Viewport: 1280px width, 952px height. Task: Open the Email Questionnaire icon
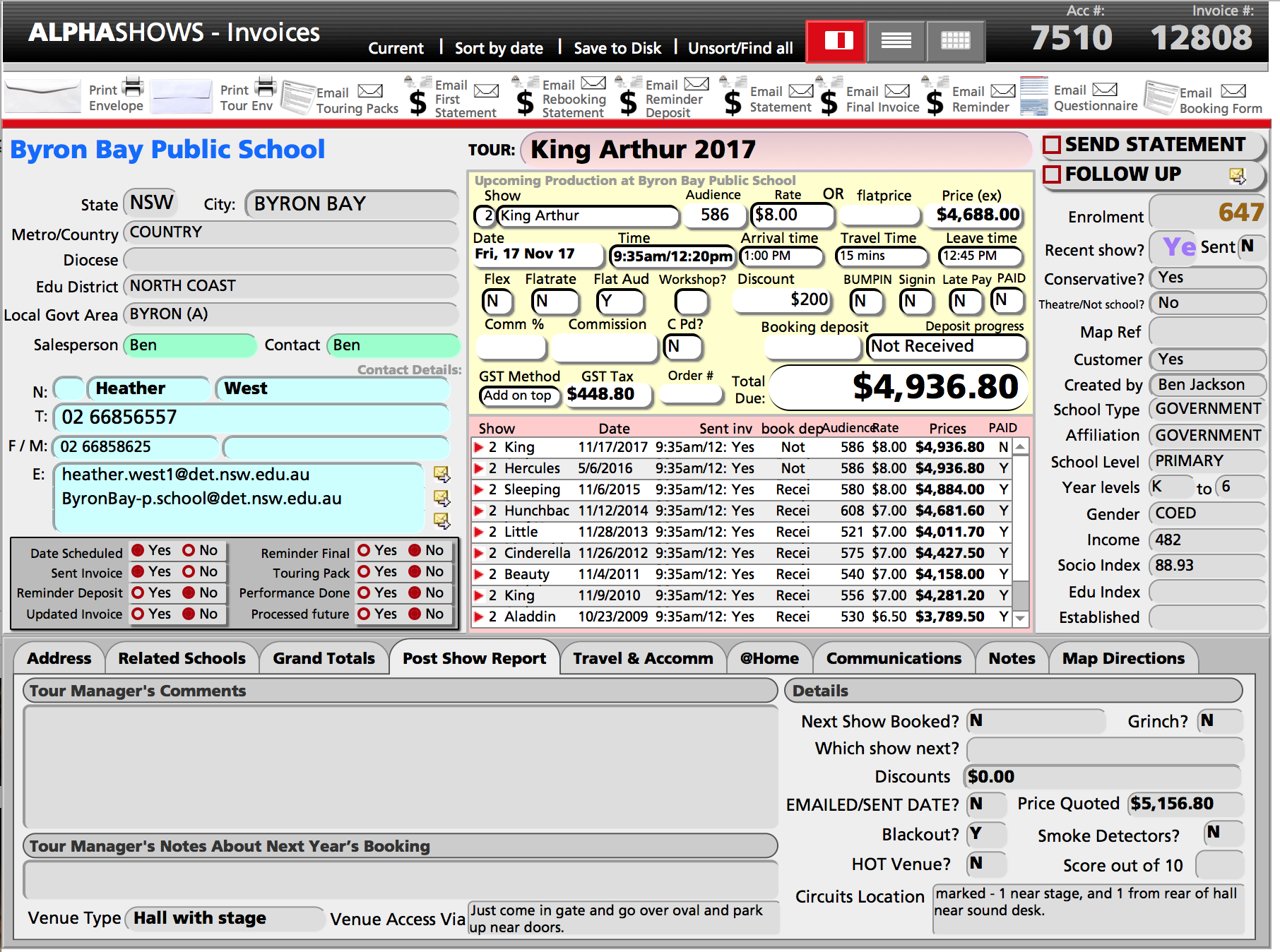tap(1033, 97)
